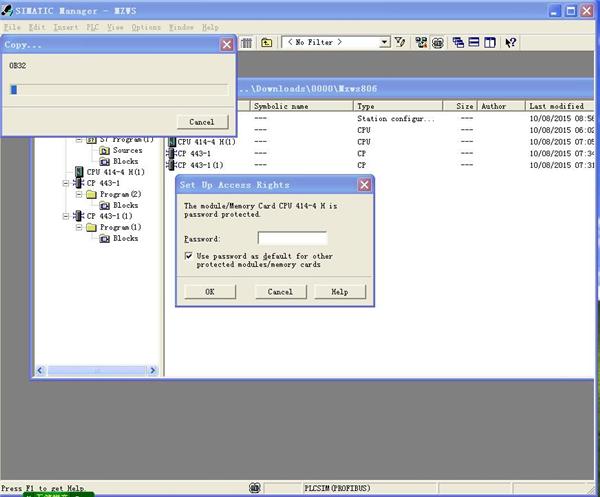This screenshot has width=600, height=497.
Task: Open the No Filter dropdown arrow
Action: click(x=384, y=42)
